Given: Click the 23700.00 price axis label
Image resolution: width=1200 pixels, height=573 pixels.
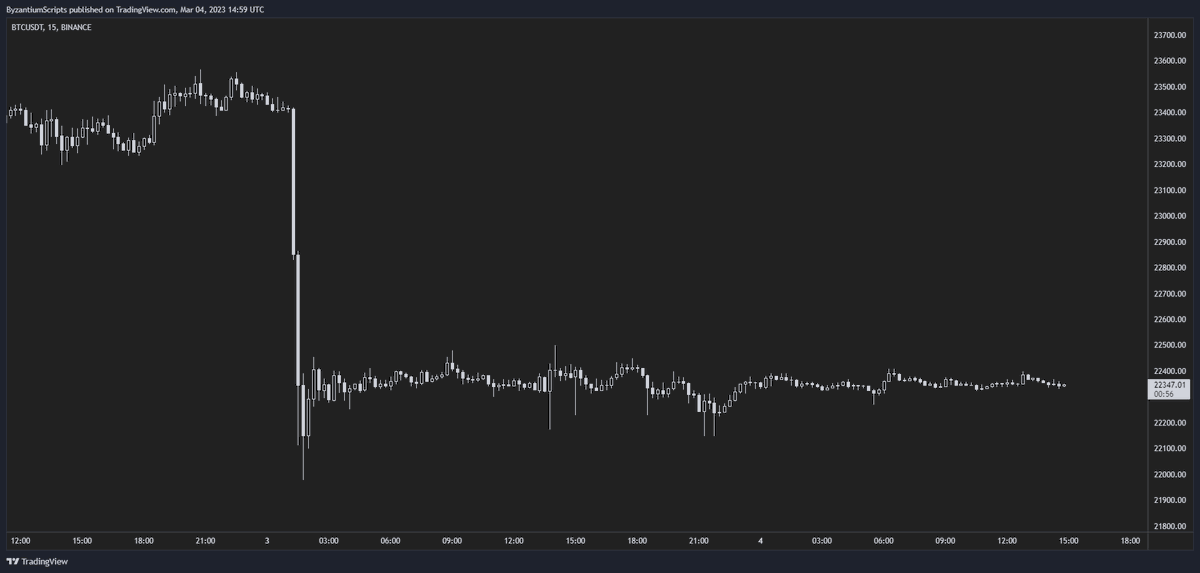Looking at the screenshot, I should pos(1170,34).
